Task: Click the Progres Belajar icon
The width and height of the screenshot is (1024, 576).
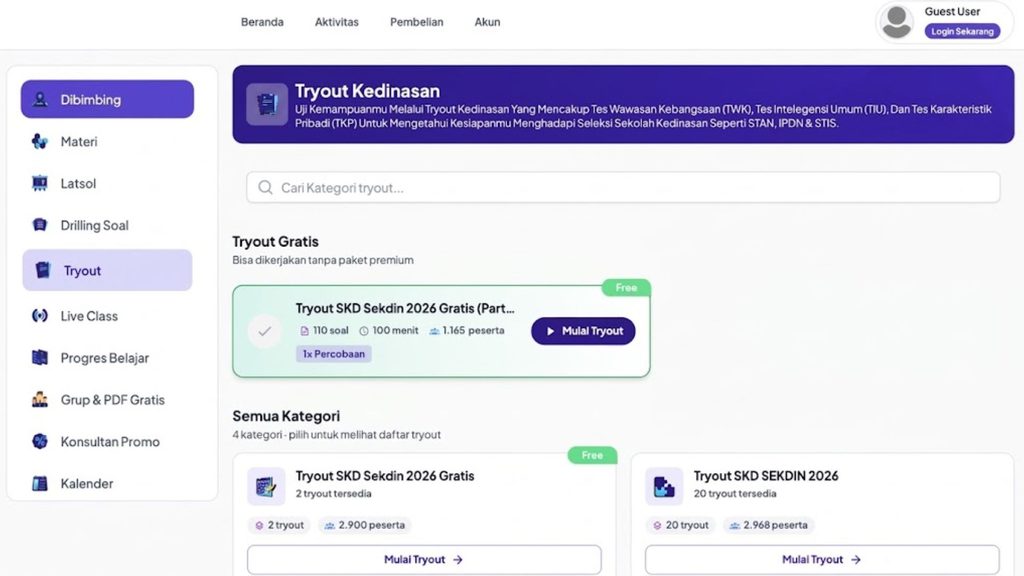Action: pos(40,357)
